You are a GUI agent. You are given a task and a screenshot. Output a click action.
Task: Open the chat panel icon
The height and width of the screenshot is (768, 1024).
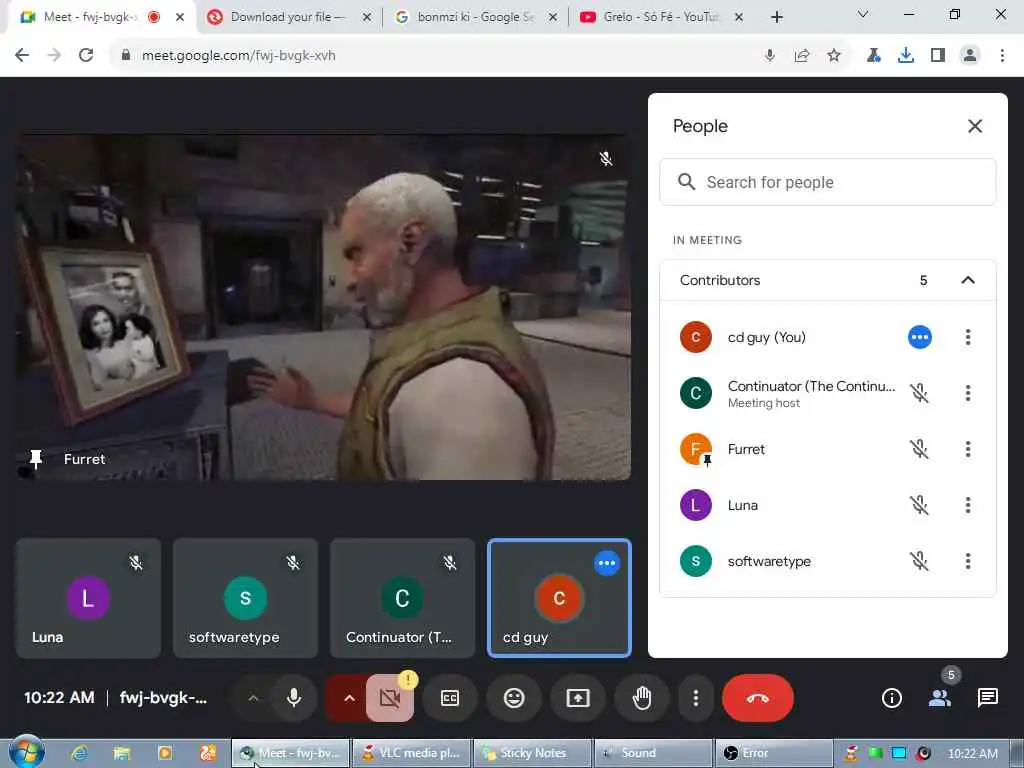click(x=987, y=698)
